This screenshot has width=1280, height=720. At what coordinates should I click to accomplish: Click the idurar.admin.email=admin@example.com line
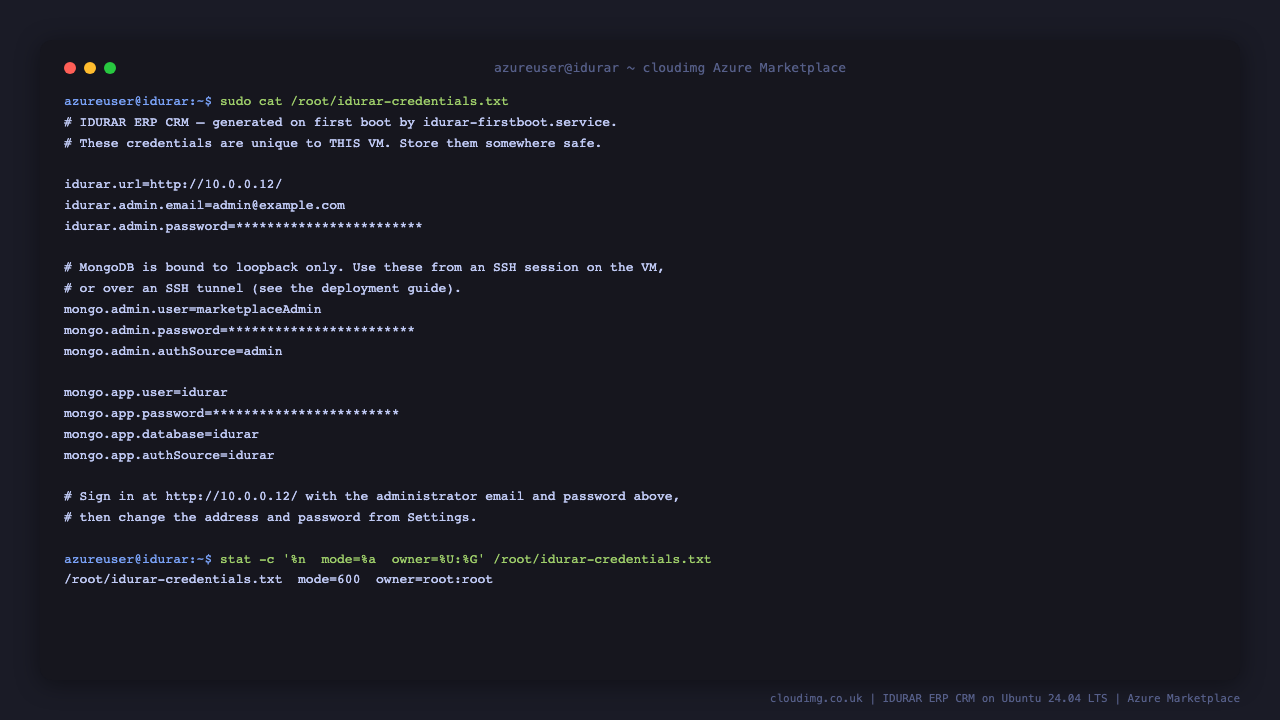click(x=204, y=205)
